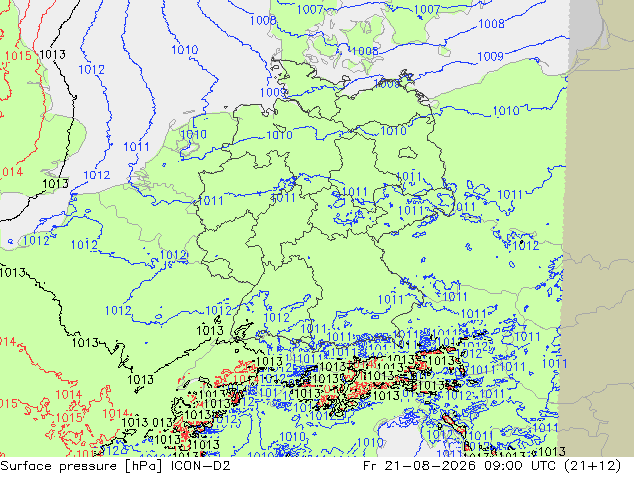Click the 'Surface pressure [hPa]' caption text

point(80,466)
